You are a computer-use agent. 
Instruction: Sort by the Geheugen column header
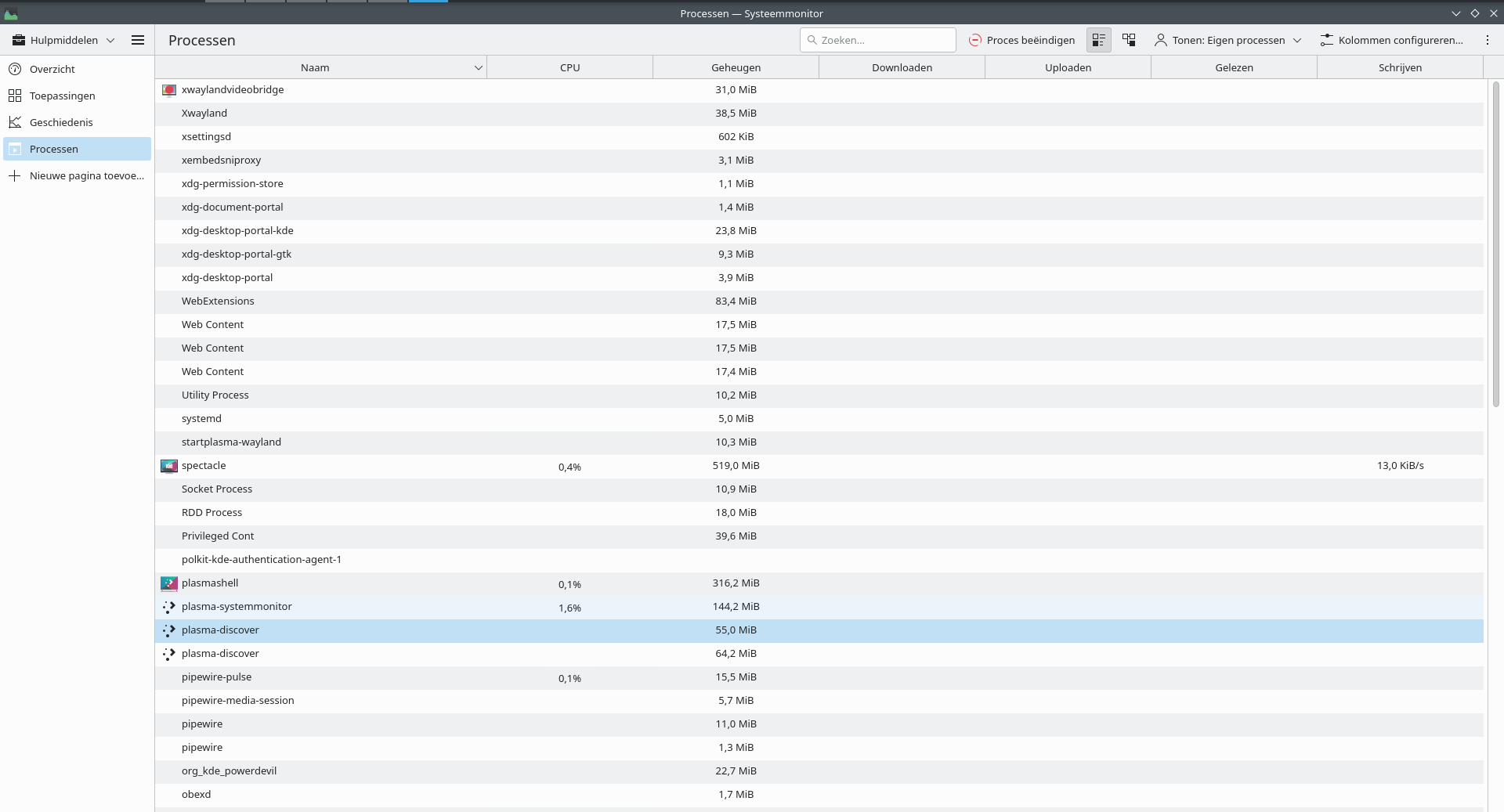point(736,67)
